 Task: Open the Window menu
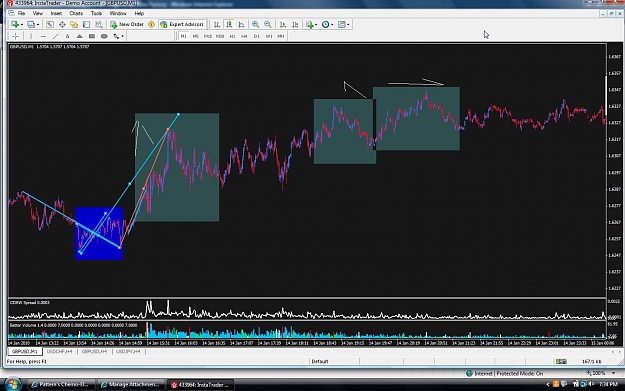(x=118, y=13)
